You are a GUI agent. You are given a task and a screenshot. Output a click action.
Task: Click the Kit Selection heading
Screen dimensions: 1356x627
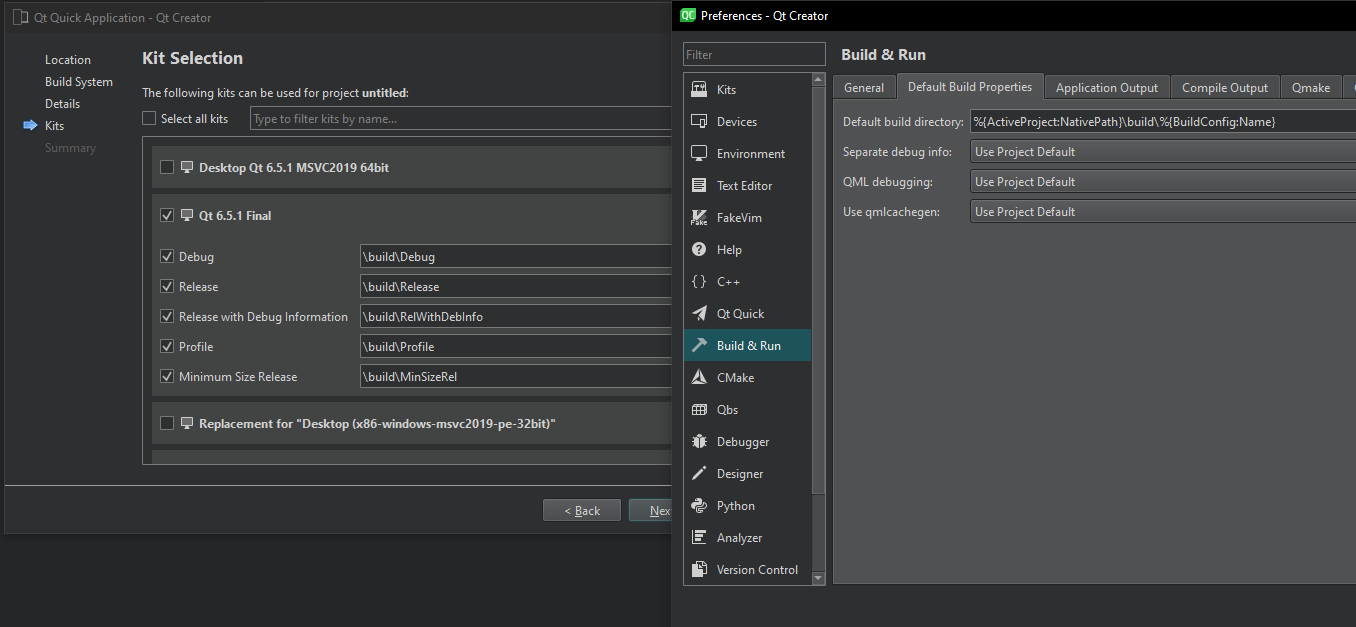[193, 58]
